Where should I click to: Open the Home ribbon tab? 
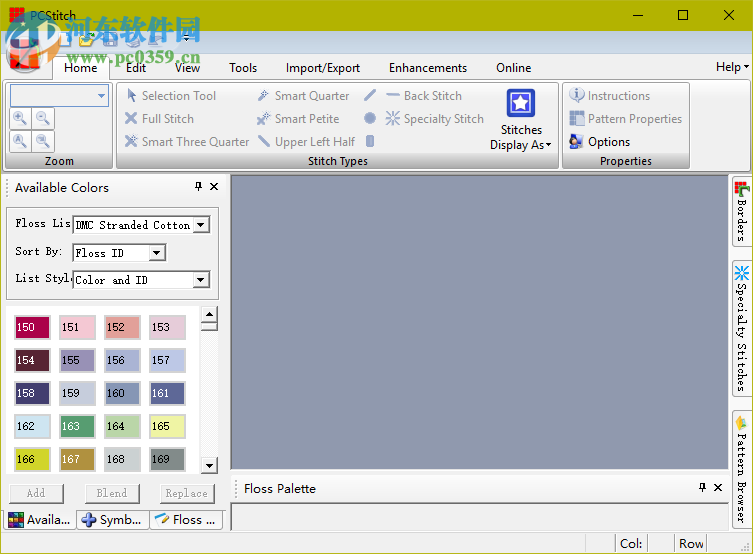click(x=81, y=68)
